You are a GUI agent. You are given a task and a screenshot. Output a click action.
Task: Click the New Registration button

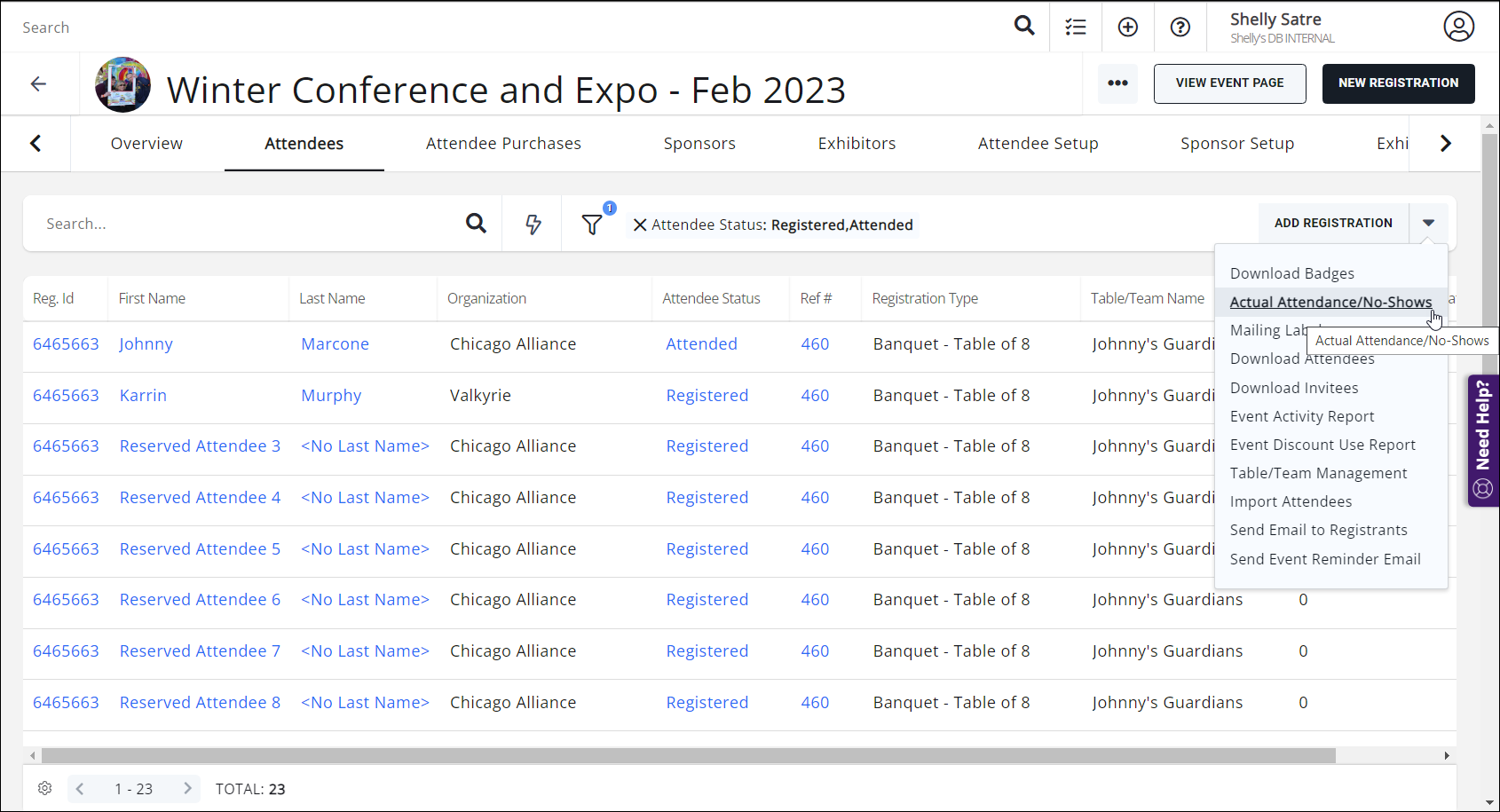pos(1398,83)
